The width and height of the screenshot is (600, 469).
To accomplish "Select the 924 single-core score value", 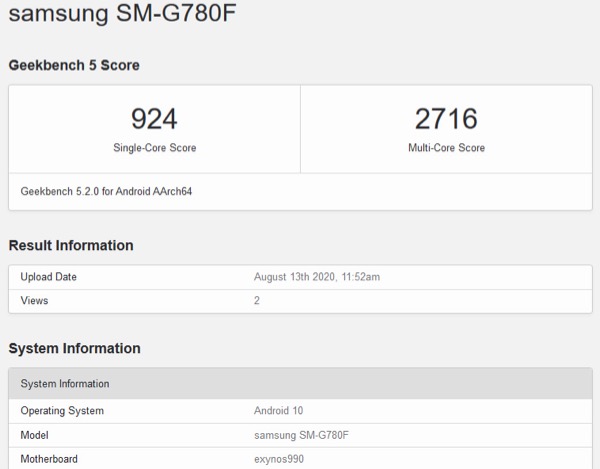I will click(154, 119).
